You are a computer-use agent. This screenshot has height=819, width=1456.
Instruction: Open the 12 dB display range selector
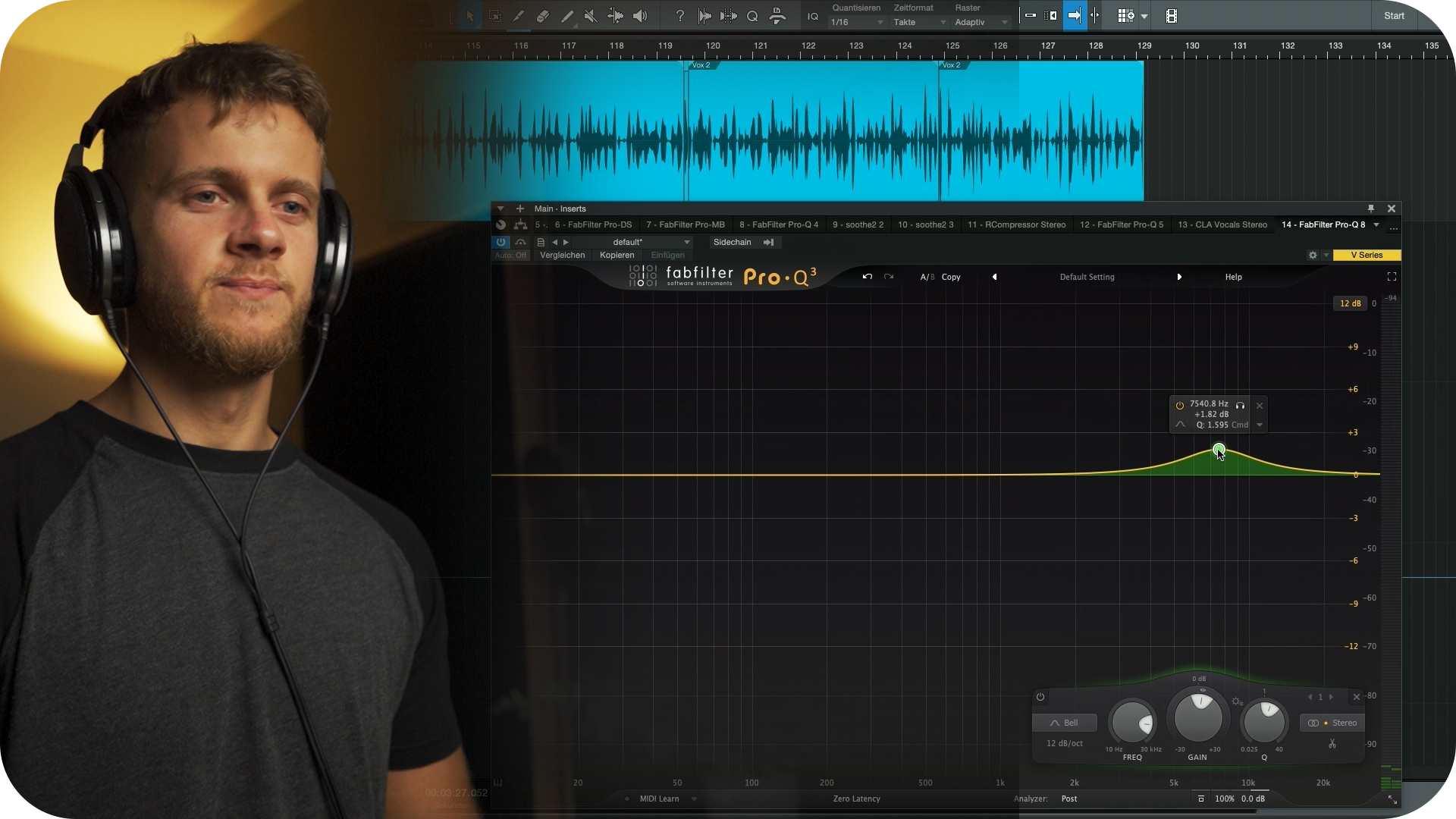click(1350, 303)
